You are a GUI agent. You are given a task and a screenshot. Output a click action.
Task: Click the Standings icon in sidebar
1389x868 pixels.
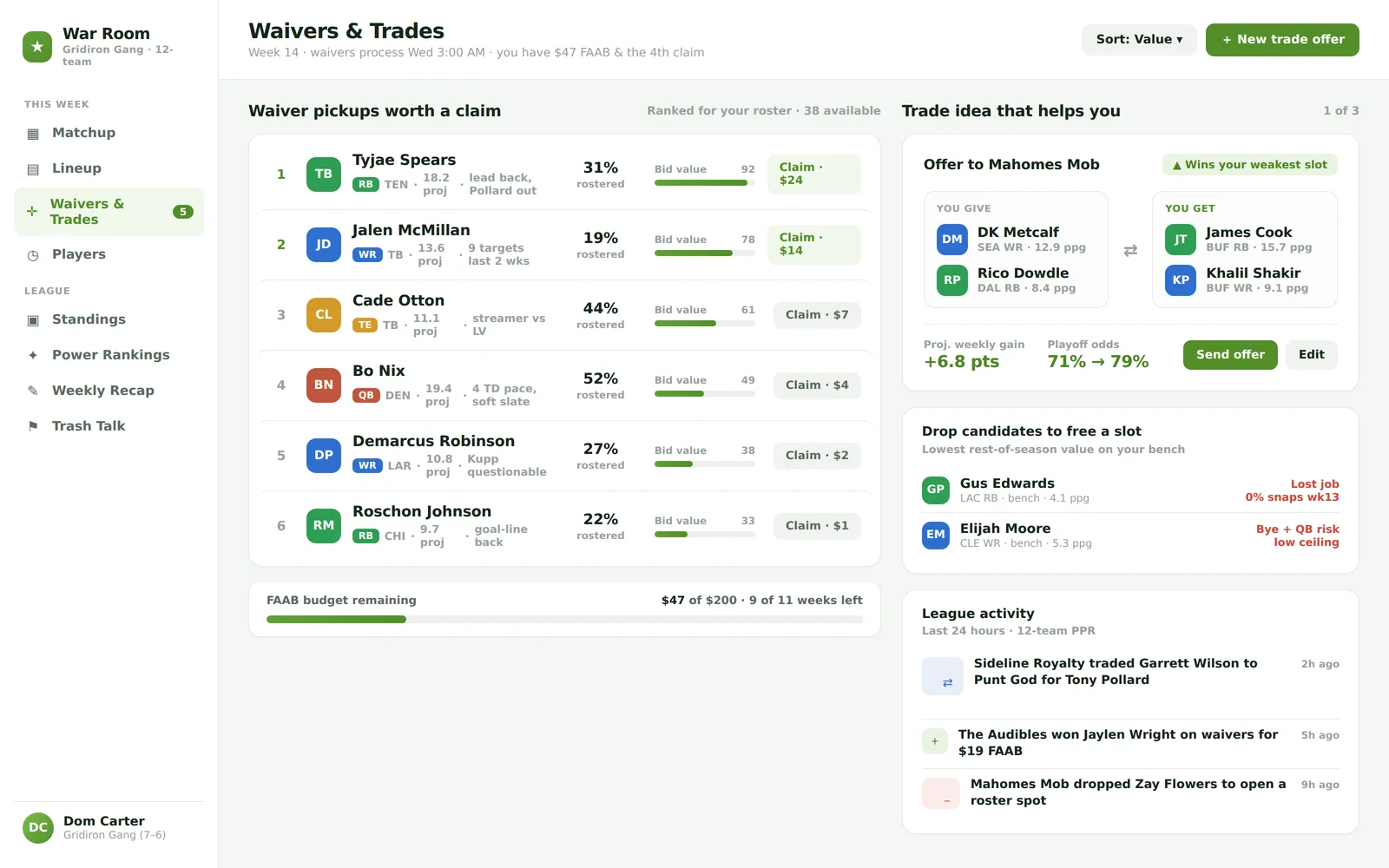(x=33, y=320)
